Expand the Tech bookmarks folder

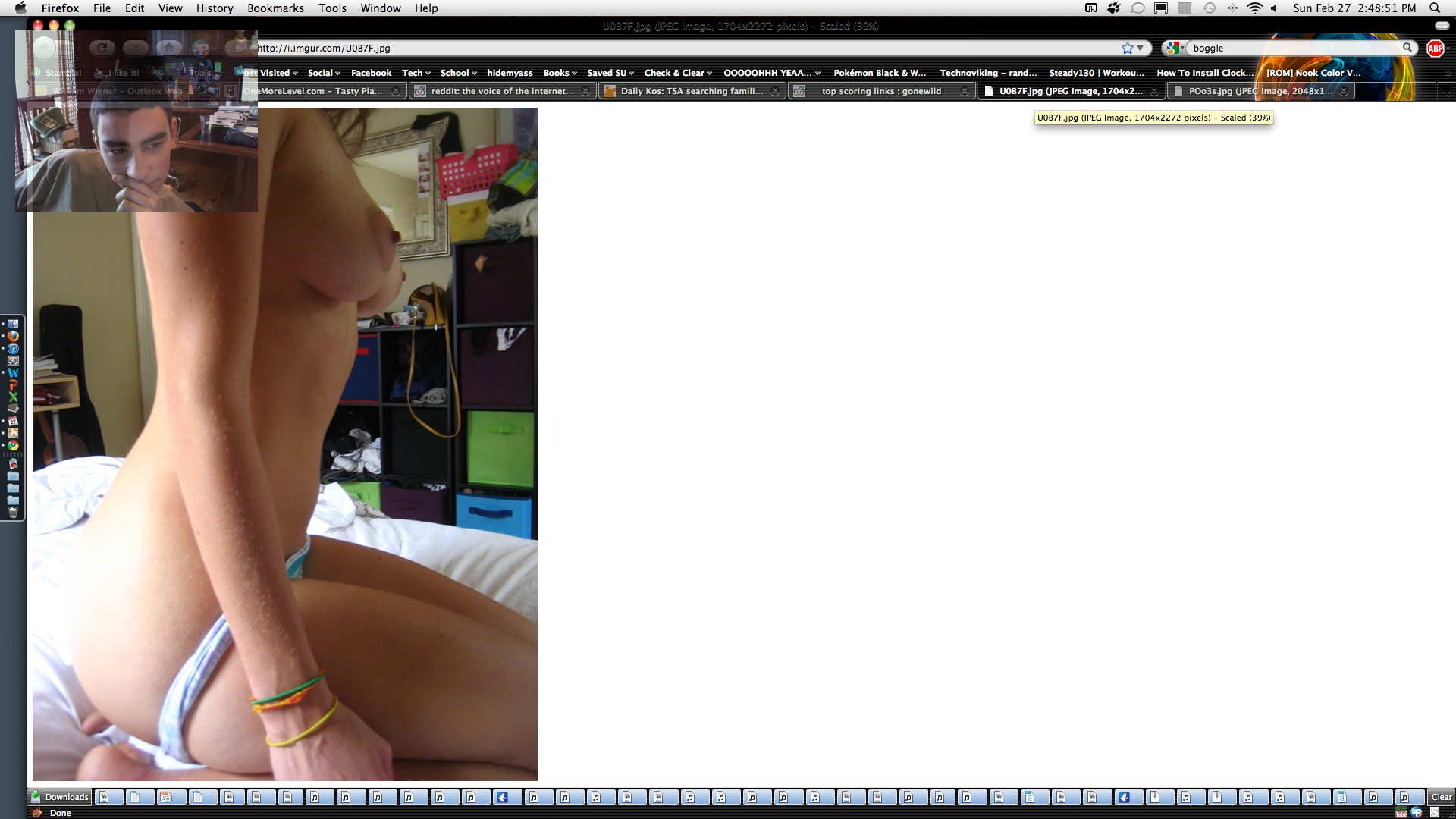(416, 73)
